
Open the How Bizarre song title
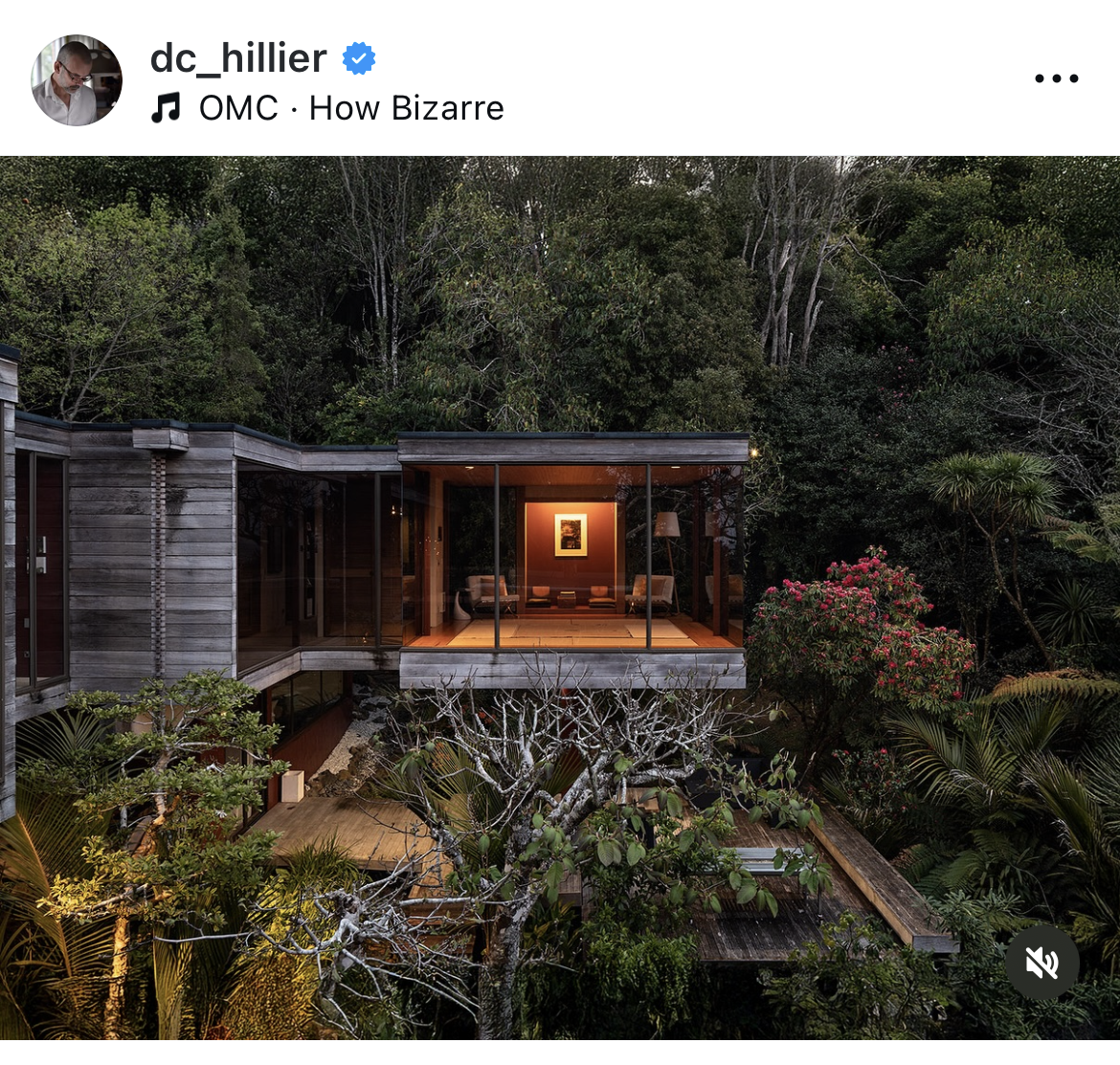tap(407, 108)
